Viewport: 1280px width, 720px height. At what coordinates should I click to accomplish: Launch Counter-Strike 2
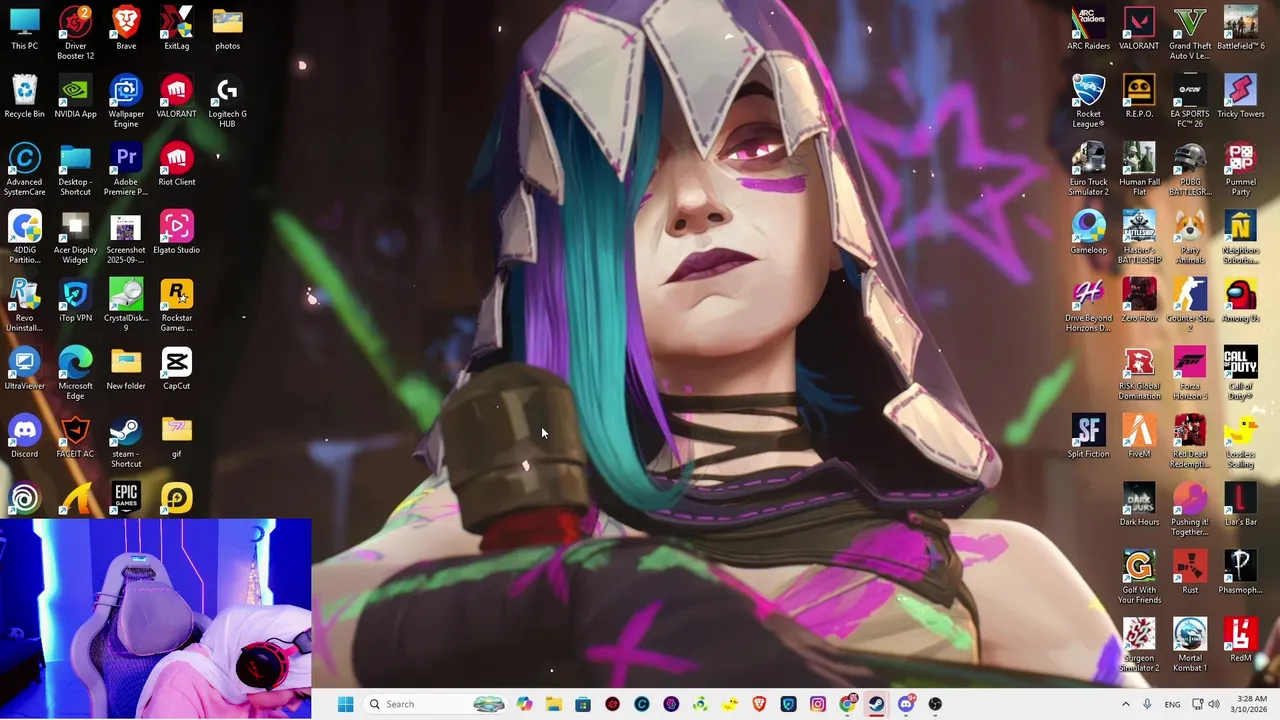click(x=1190, y=305)
